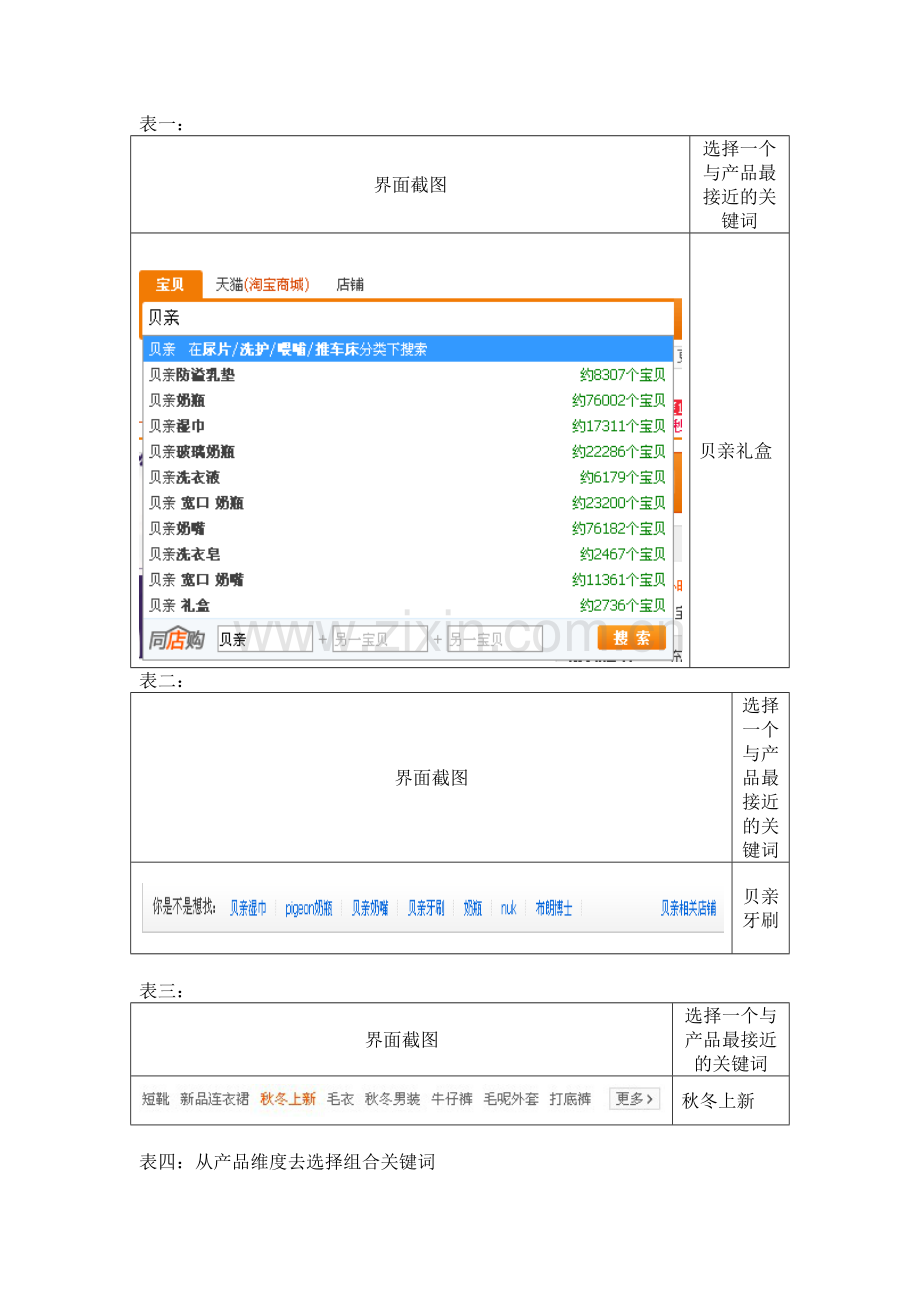This screenshot has height=1302, width=920.
Task: Choose the 贝亲奶嘴 suggestion row
Action: point(408,528)
